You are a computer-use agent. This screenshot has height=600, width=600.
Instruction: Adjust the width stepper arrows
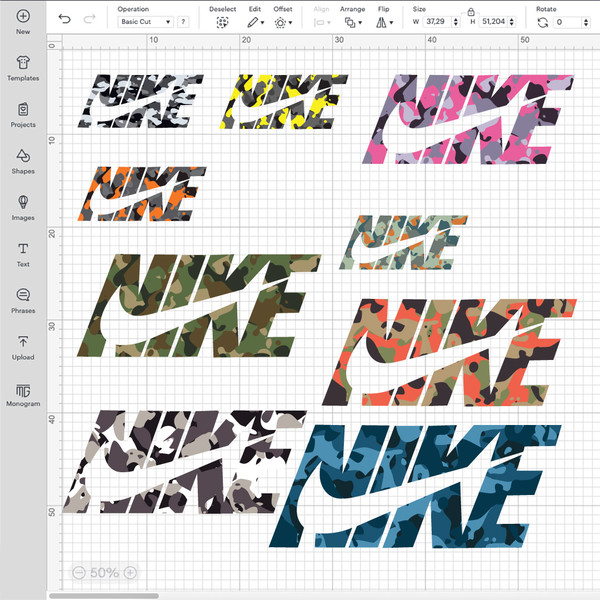pos(455,22)
